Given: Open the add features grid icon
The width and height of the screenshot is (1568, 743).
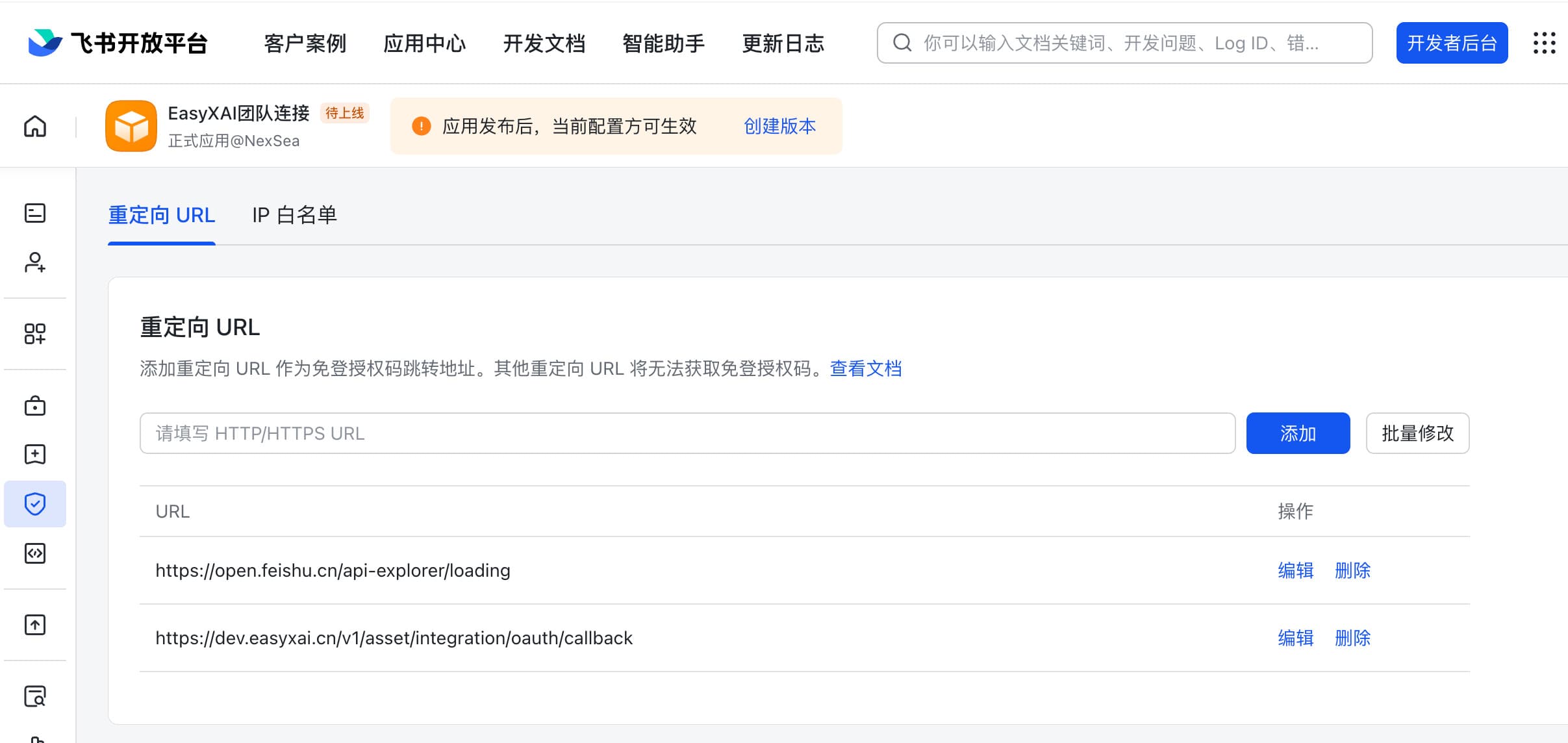Looking at the screenshot, I should pyautogui.click(x=35, y=334).
